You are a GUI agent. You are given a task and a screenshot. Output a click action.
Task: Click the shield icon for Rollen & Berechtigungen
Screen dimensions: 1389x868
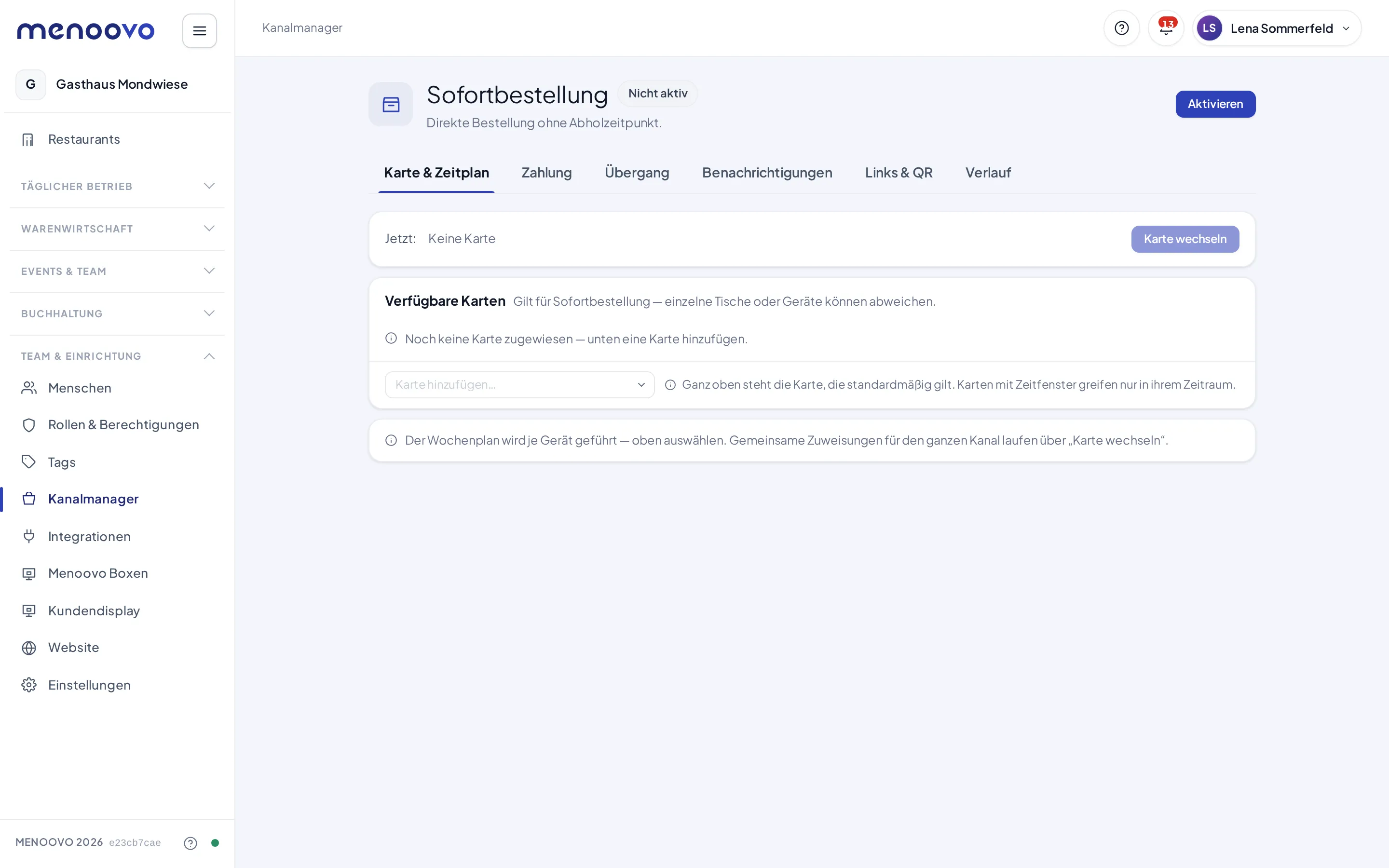29,425
